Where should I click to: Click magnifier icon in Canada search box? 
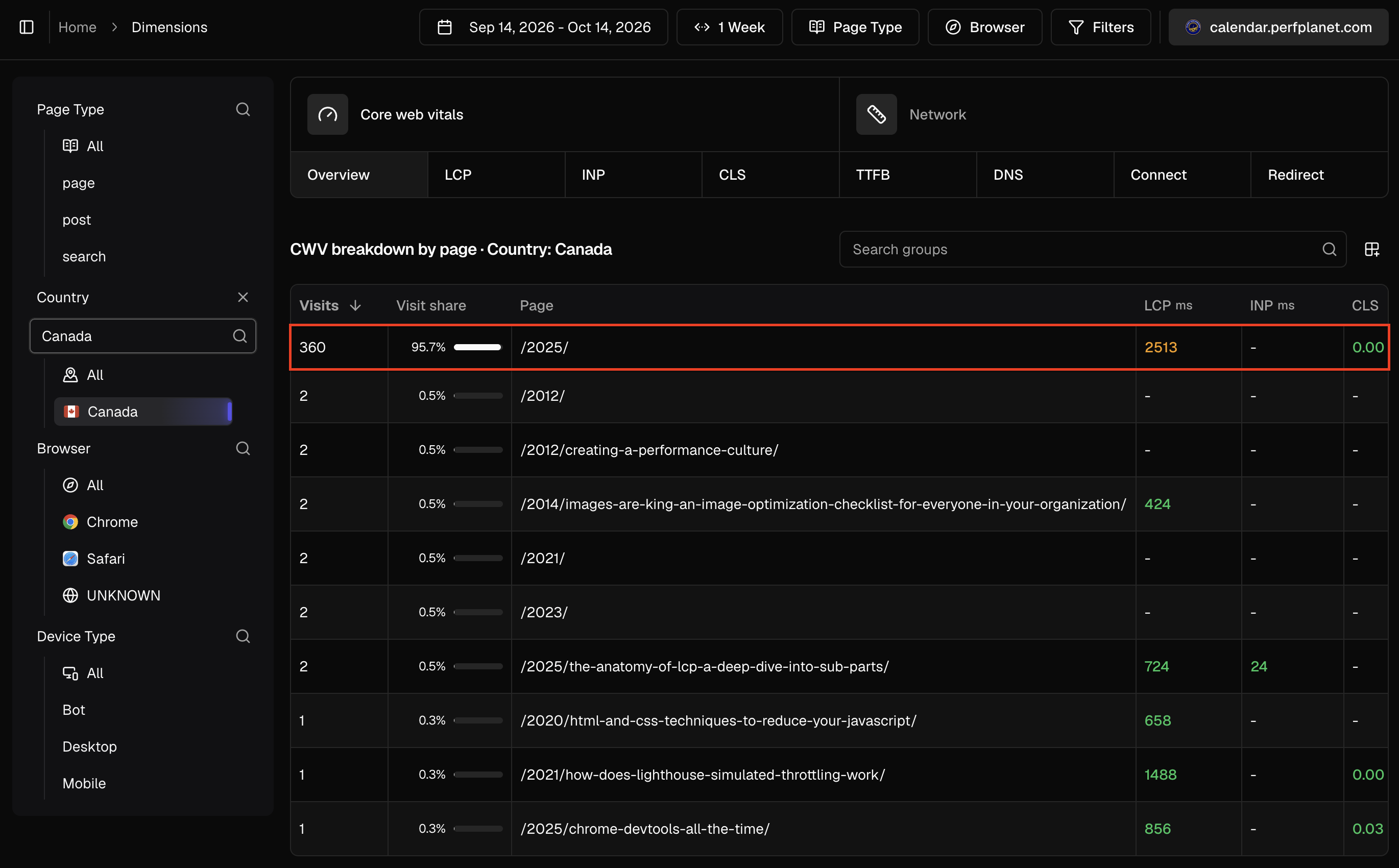coord(240,336)
